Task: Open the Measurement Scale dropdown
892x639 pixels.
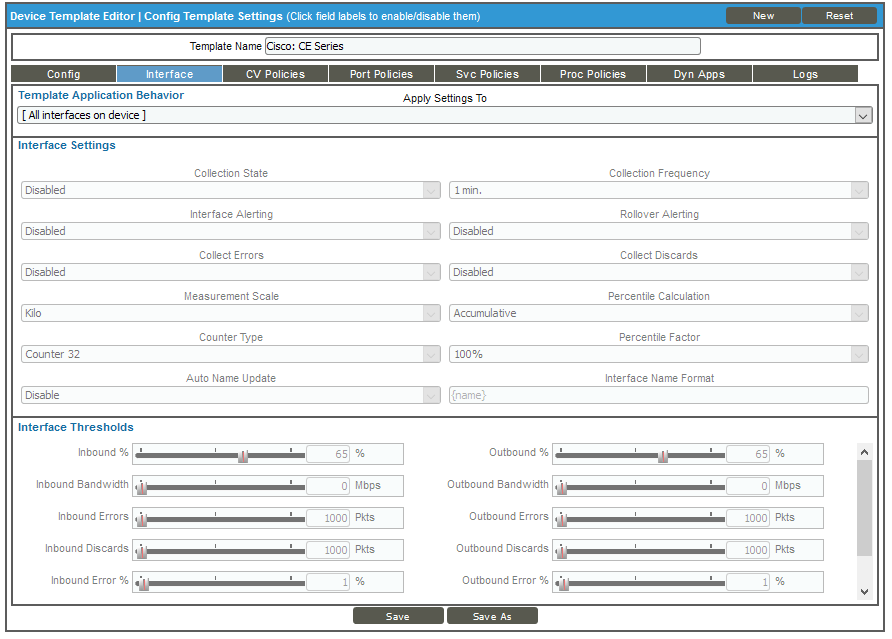Action: tap(430, 313)
